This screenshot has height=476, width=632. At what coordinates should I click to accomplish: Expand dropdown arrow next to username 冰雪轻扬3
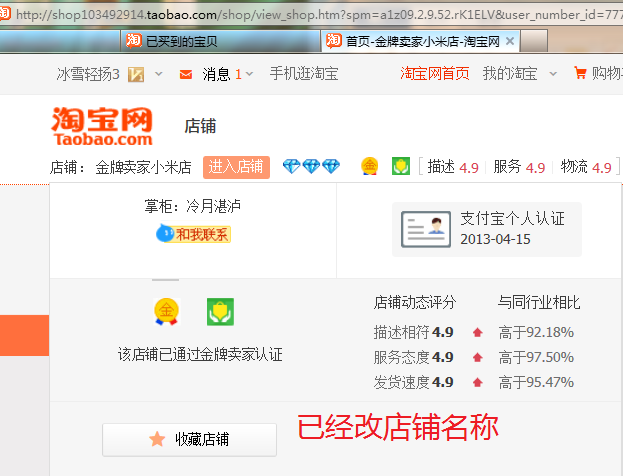(x=159, y=74)
